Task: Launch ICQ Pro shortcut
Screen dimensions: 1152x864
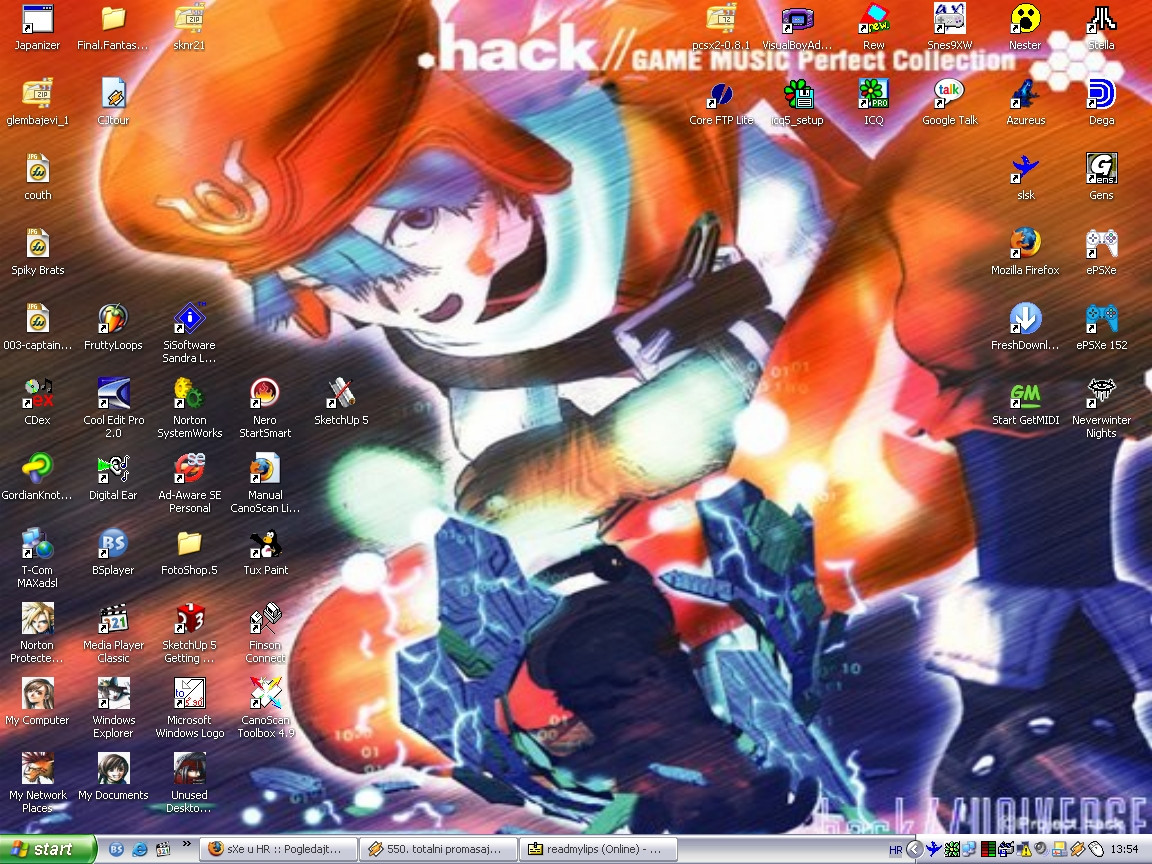Action: [874, 102]
